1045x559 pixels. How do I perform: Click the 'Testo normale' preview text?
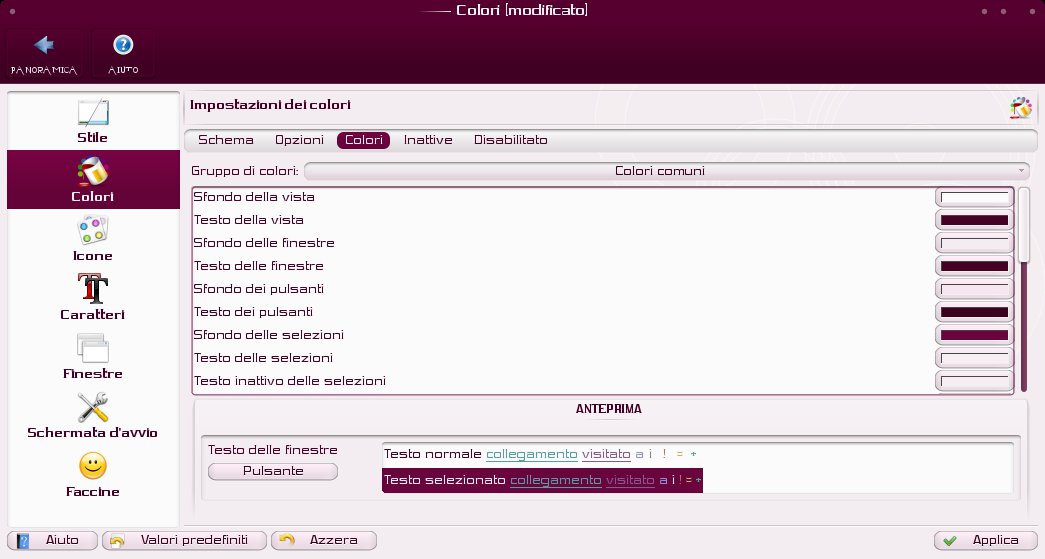433,454
